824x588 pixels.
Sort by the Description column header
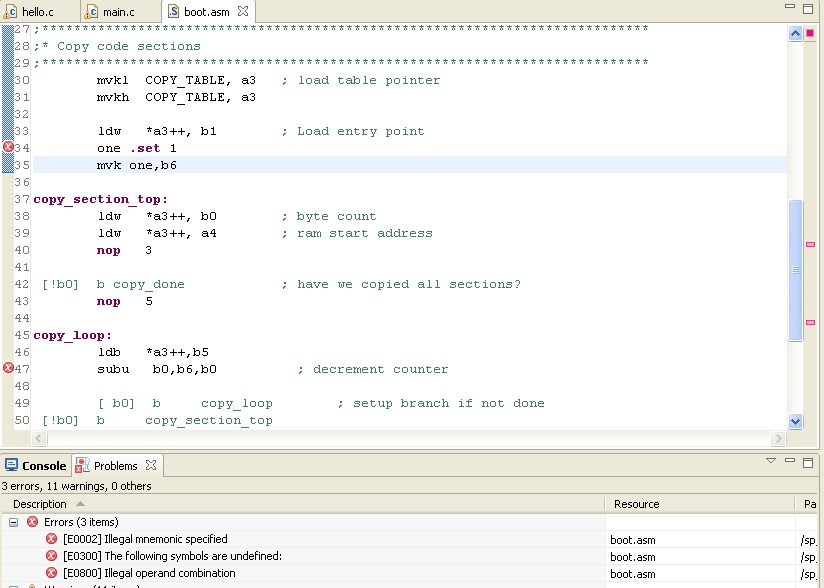tap(303, 504)
